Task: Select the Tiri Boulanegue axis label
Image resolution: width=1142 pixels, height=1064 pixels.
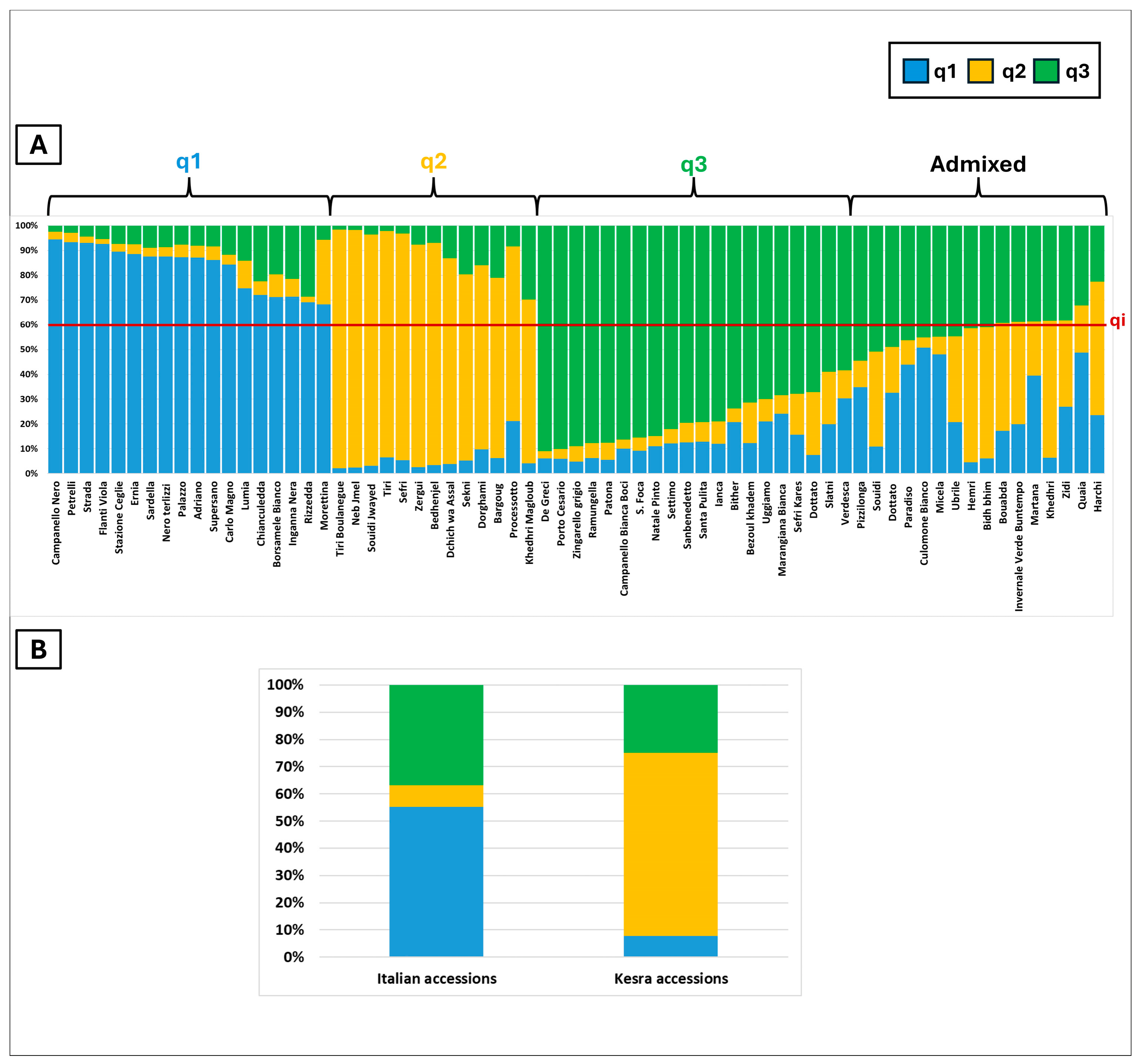Action: pos(340,519)
